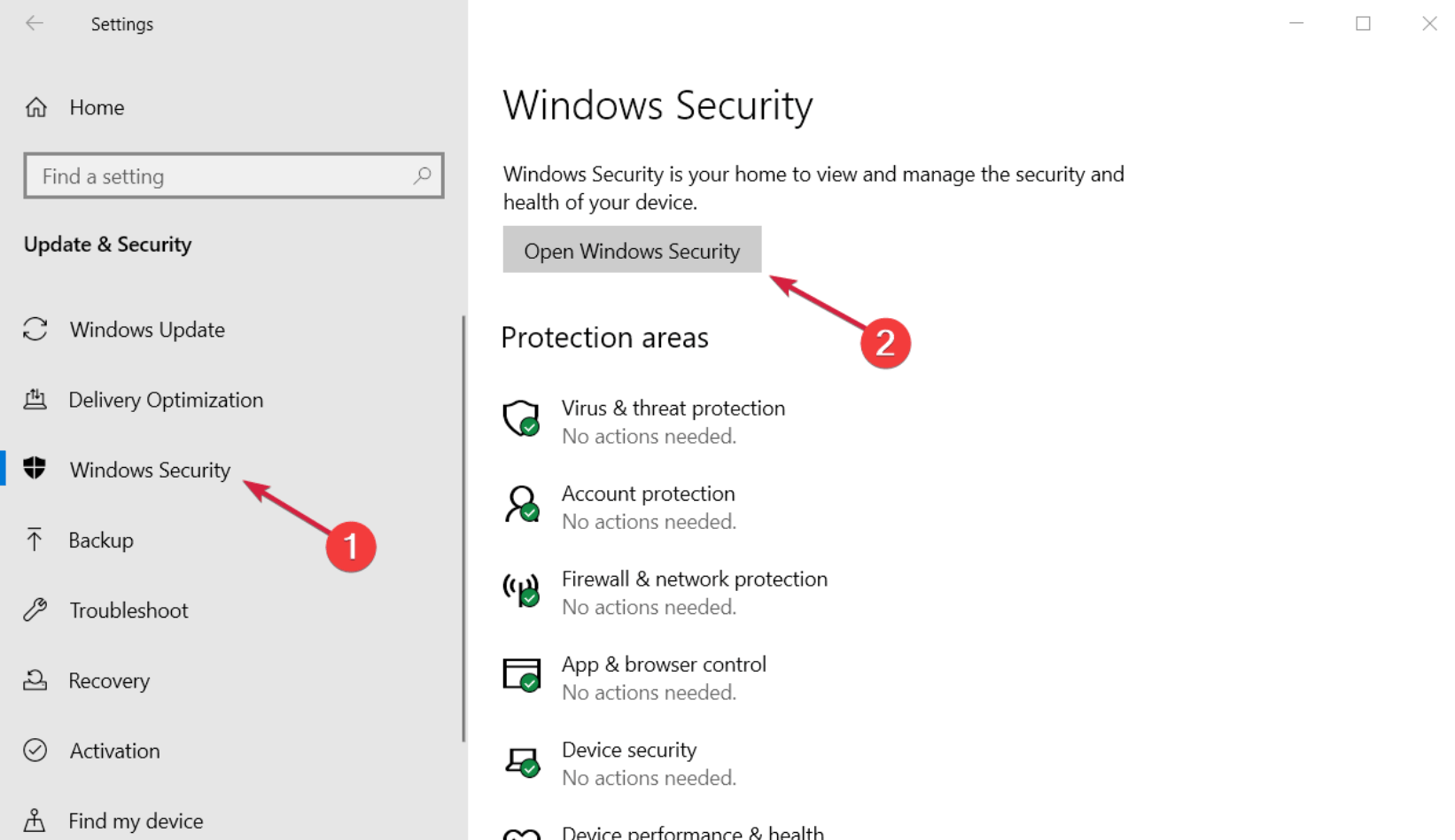Select the Backup upload-arrow icon
The width and height of the screenshot is (1455, 840).
click(x=35, y=540)
